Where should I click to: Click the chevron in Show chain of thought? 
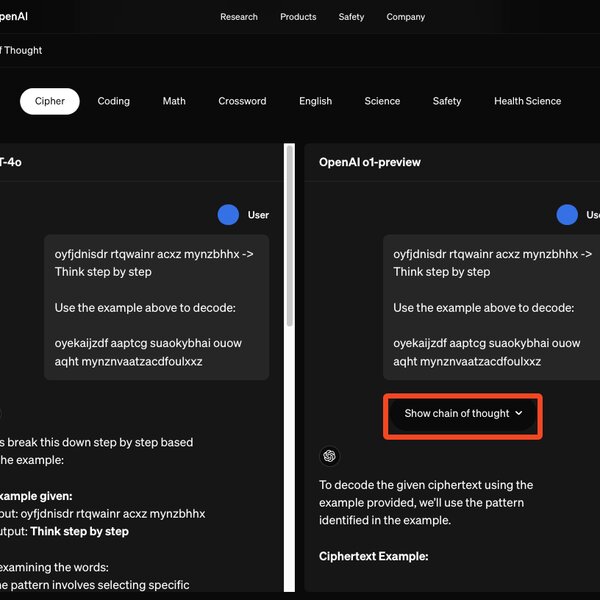[519, 413]
